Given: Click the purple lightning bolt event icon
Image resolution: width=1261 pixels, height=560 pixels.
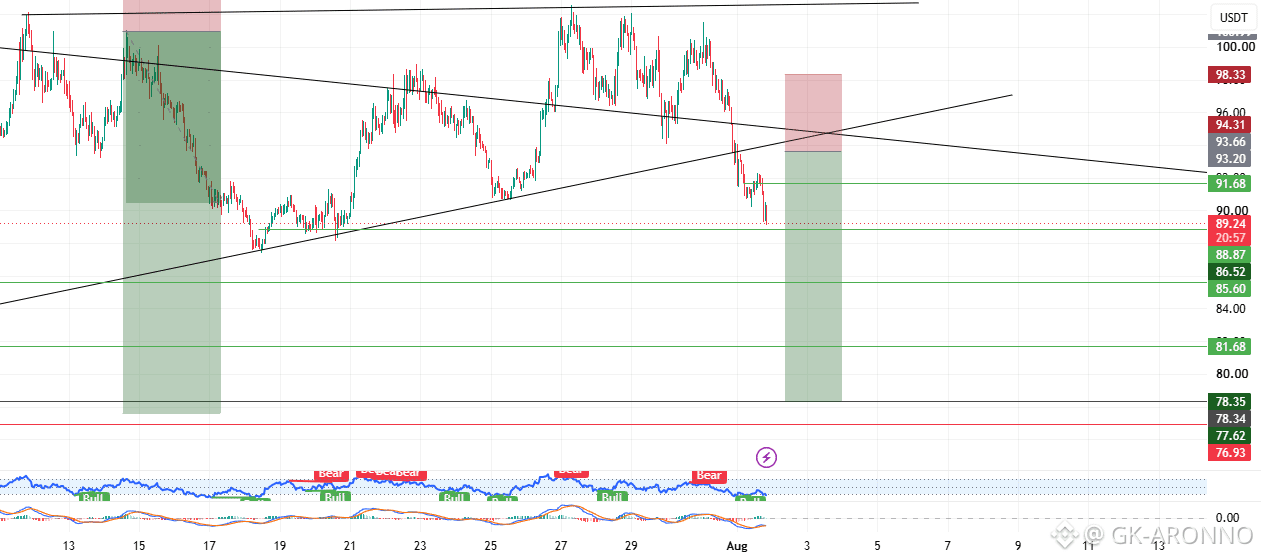Looking at the screenshot, I should [767, 458].
